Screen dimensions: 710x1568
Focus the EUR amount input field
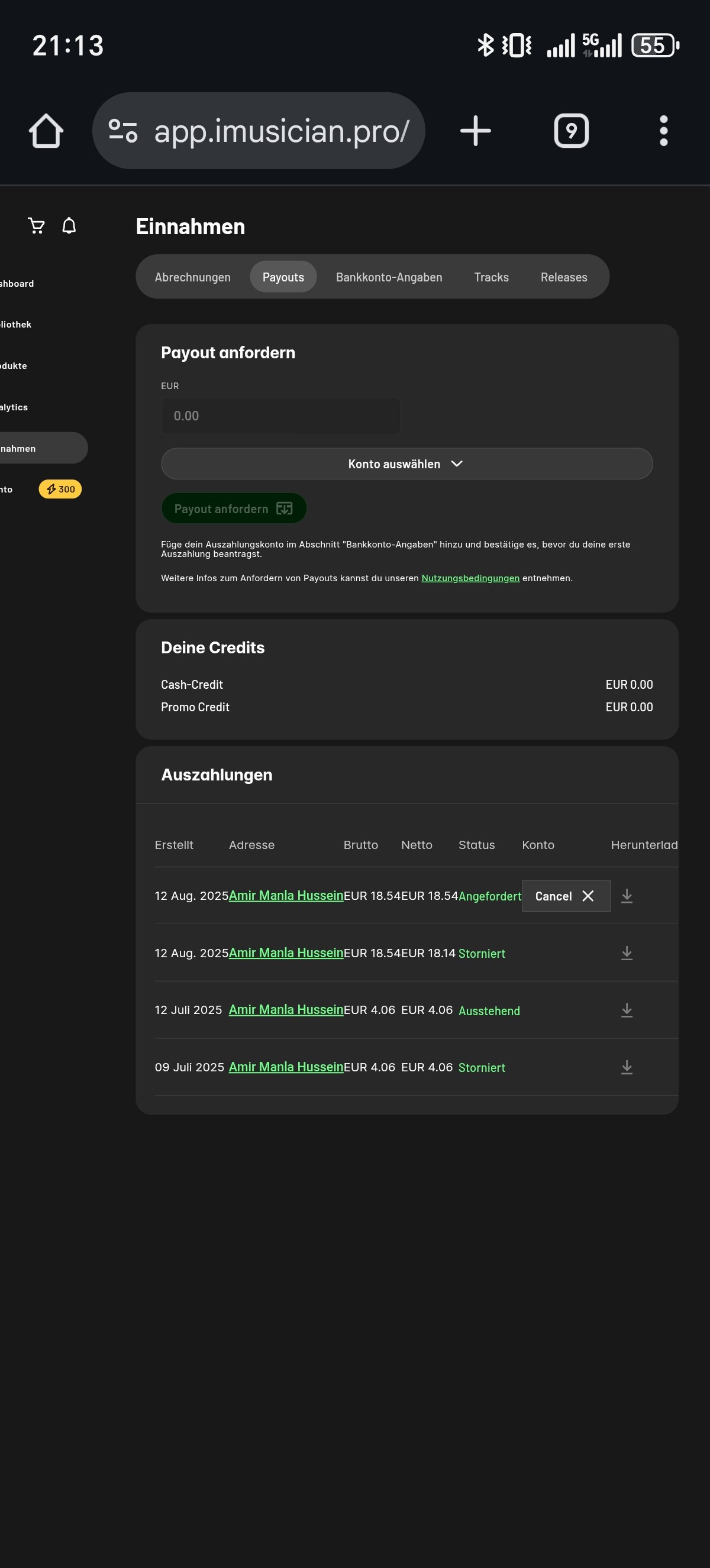coord(280,416)
